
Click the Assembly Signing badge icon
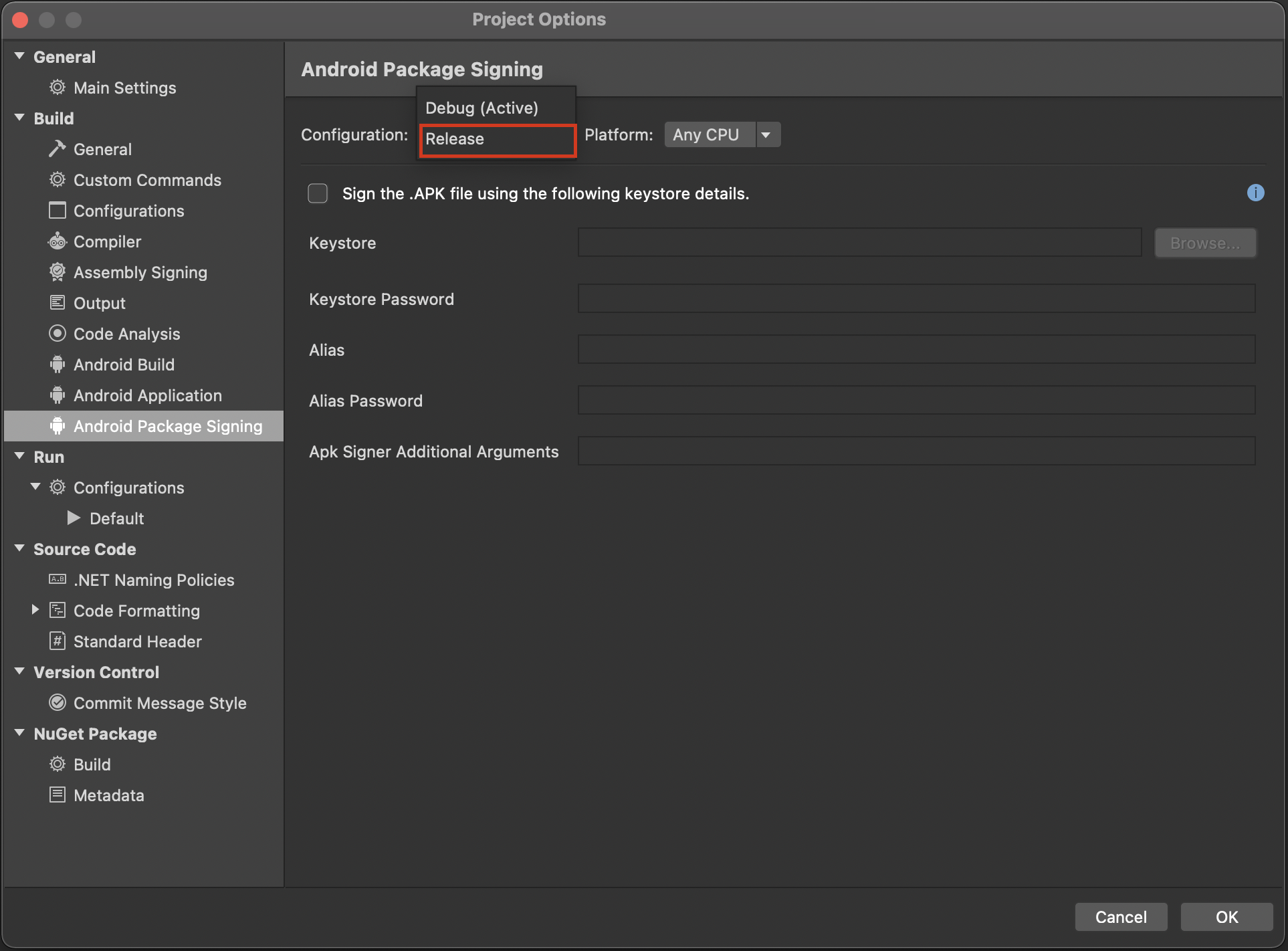58,272
